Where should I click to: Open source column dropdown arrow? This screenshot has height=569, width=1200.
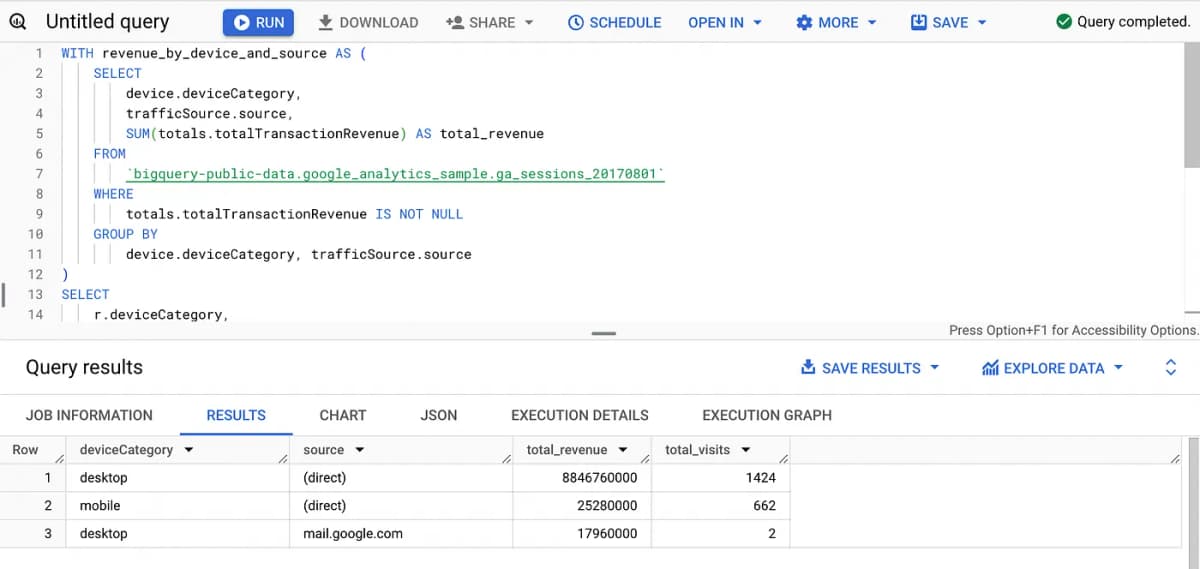(359, 450)
